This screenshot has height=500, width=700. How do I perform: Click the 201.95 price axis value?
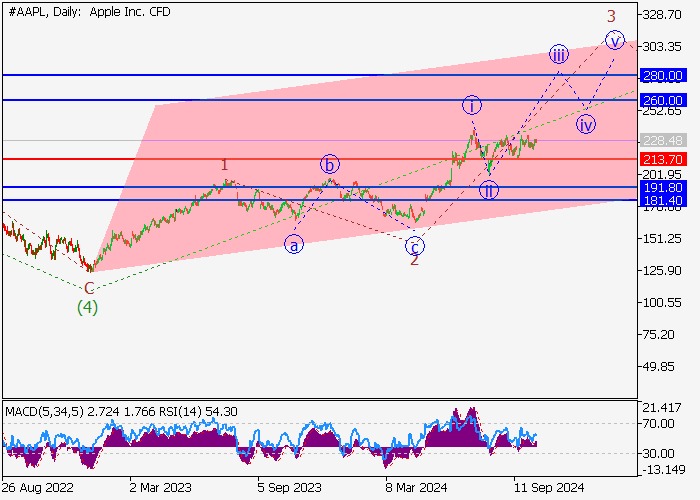coord(662,175)
